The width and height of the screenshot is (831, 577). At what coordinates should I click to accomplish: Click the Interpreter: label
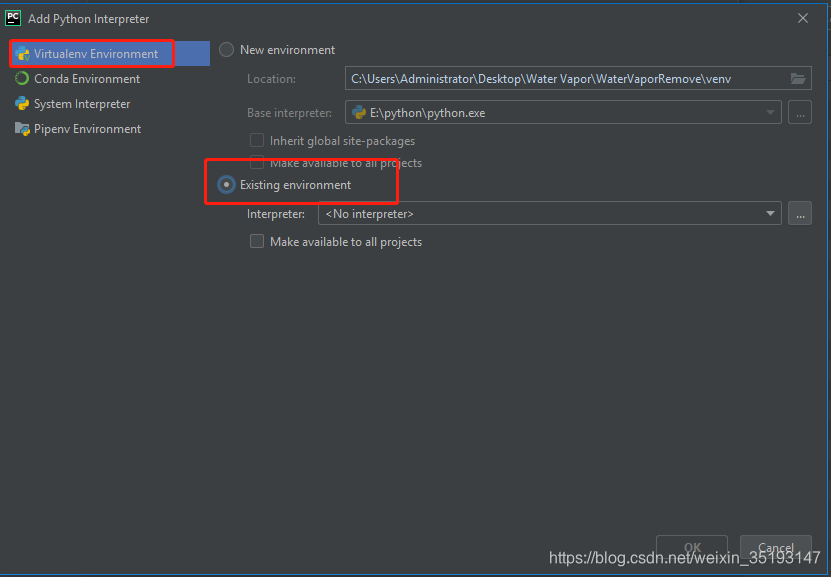(x=276, y=214)
